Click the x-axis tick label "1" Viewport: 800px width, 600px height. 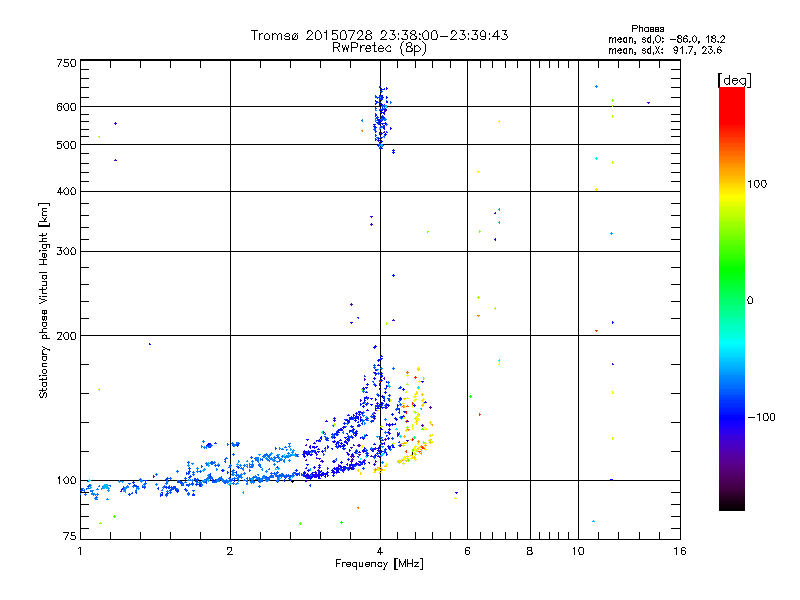click(x=80, y=551)
